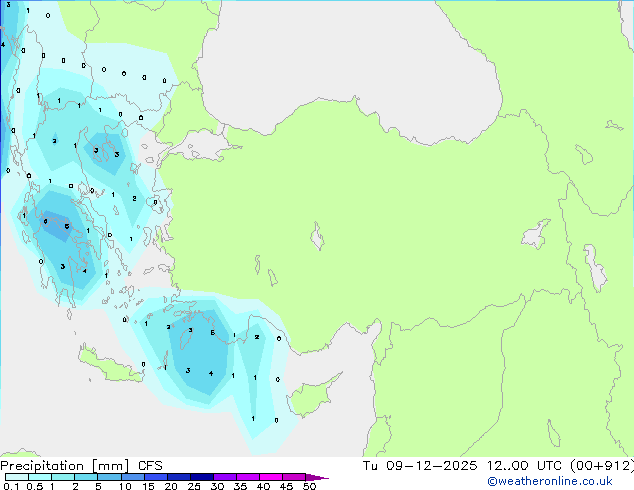Choose the 25–30 mm dark blue legend box

tap(202, 477)
